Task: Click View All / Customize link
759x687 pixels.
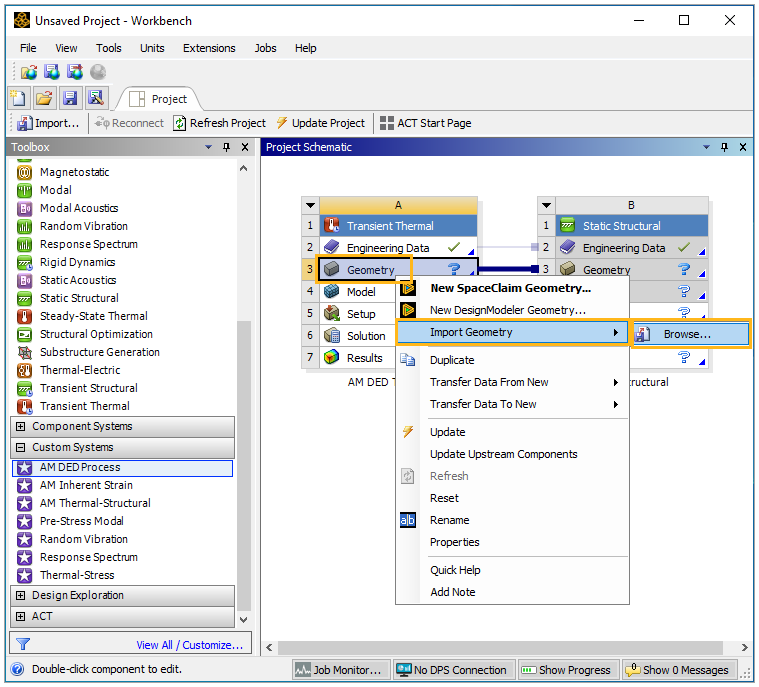Action: [x=189, y=645]
